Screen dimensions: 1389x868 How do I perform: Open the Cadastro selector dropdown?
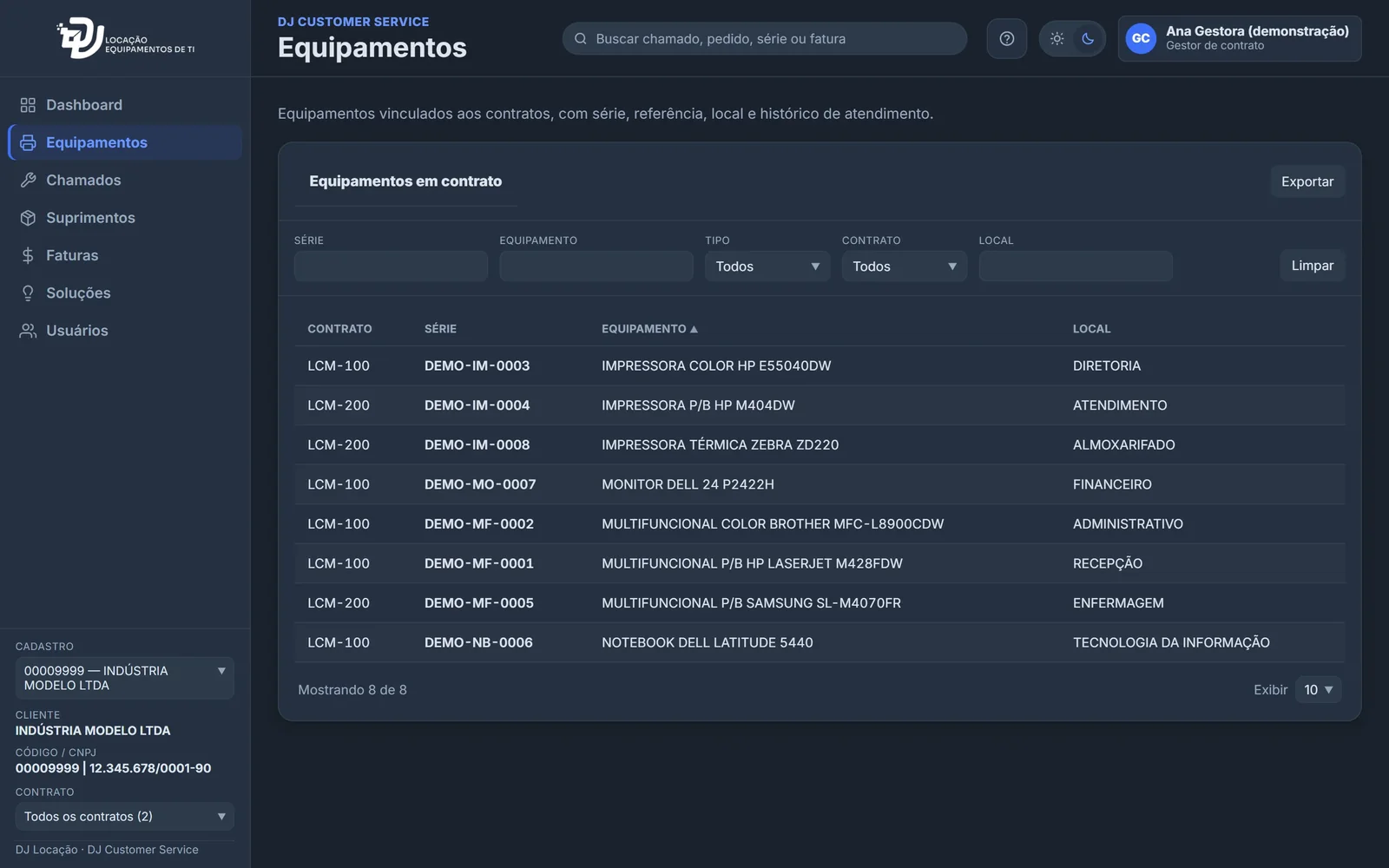125,678
